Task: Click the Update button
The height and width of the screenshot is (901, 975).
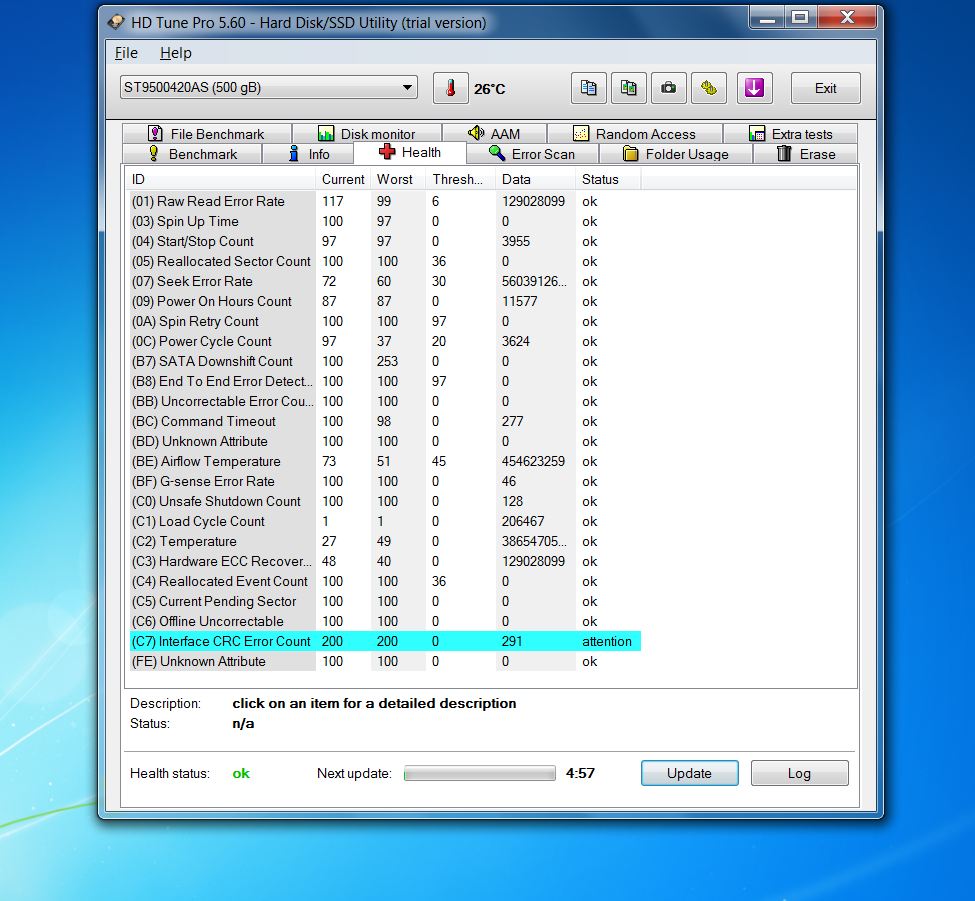Action: (690, 773)
